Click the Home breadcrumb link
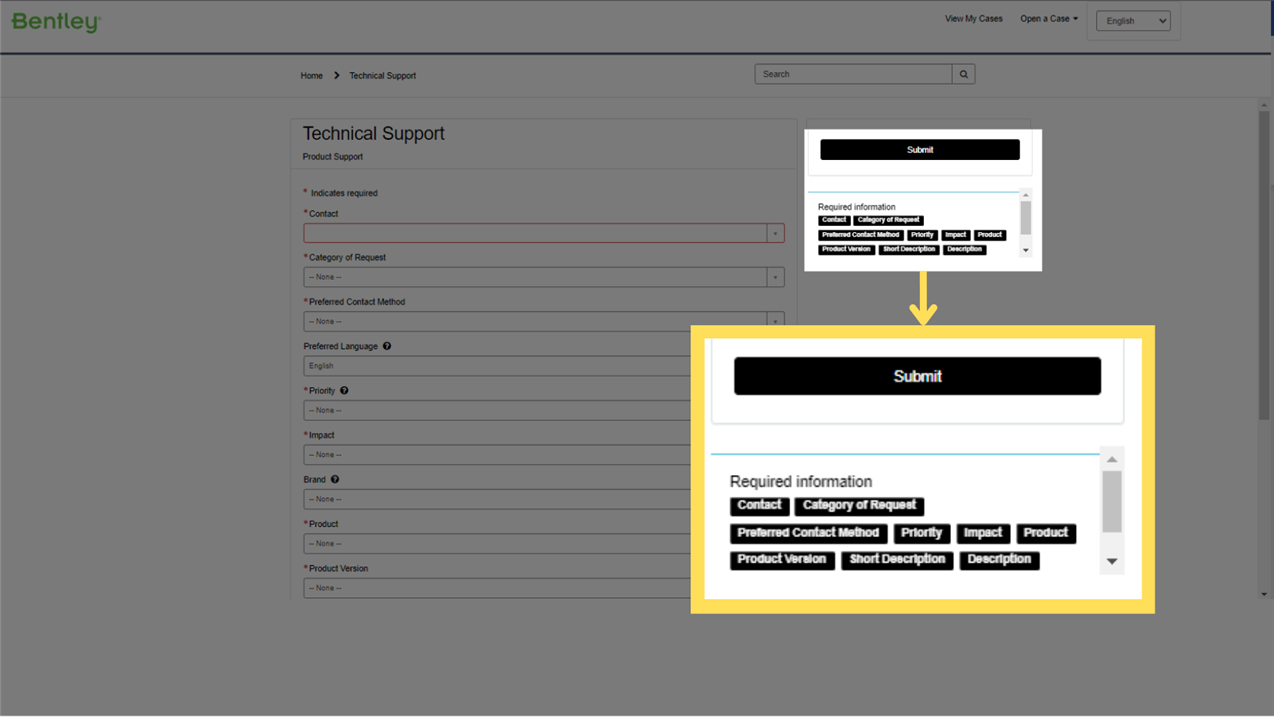 tap(312, 76)
